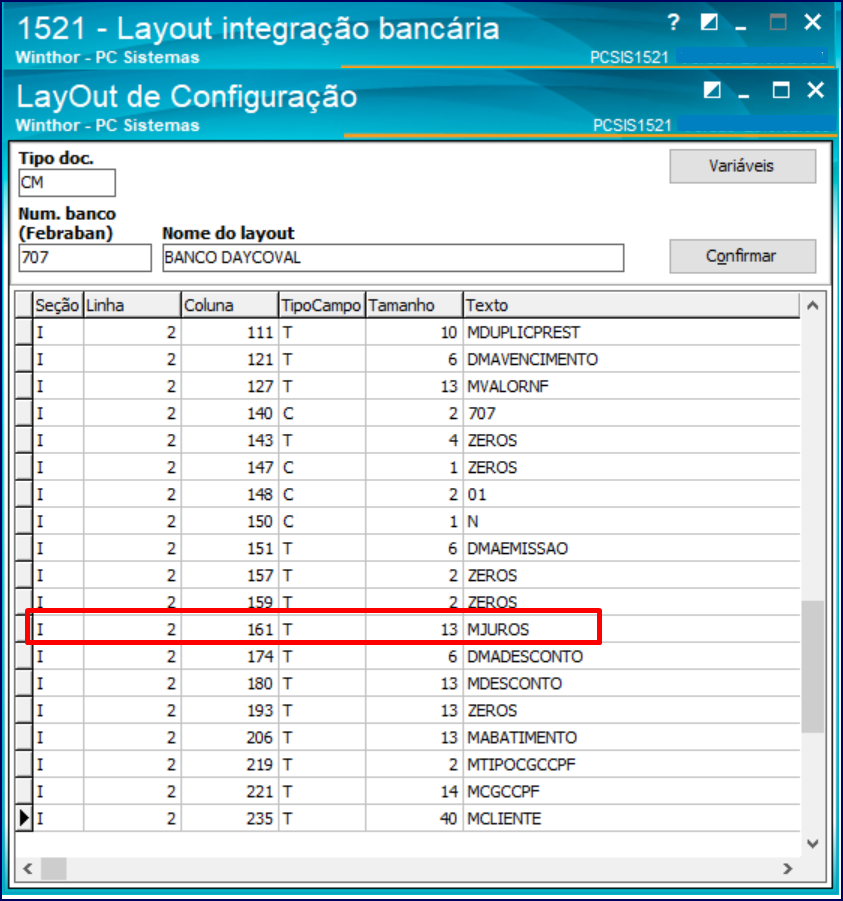The height and width of the screenshot is (901, 843).
Task: Click the Coluna value 161 cell
Action: point(230,629)
